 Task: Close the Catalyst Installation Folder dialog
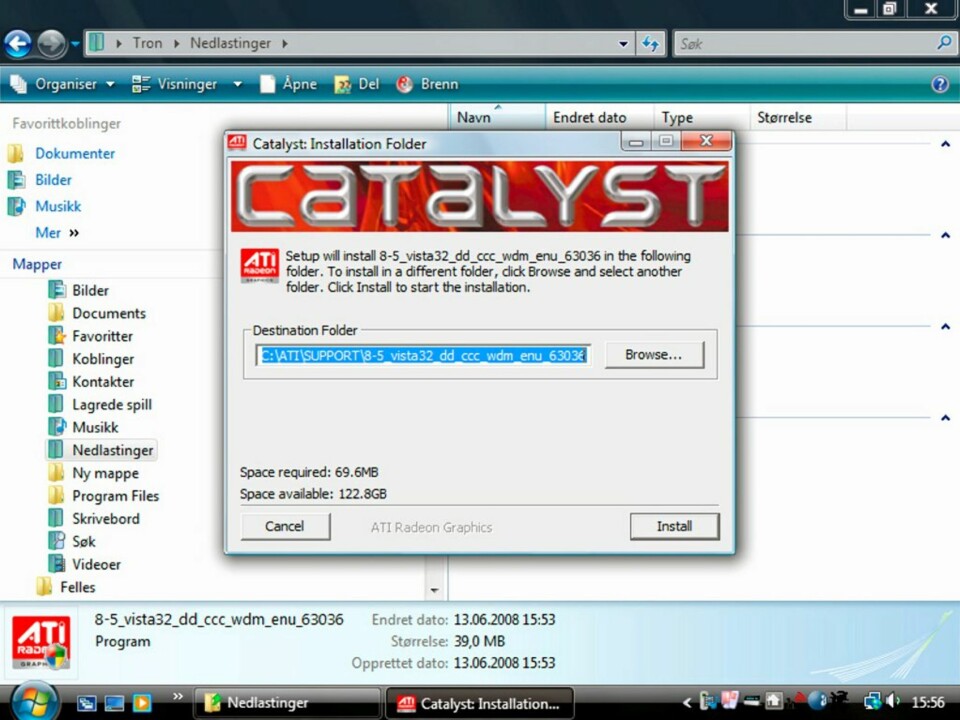pyautogui.click(x=707, y=141)
